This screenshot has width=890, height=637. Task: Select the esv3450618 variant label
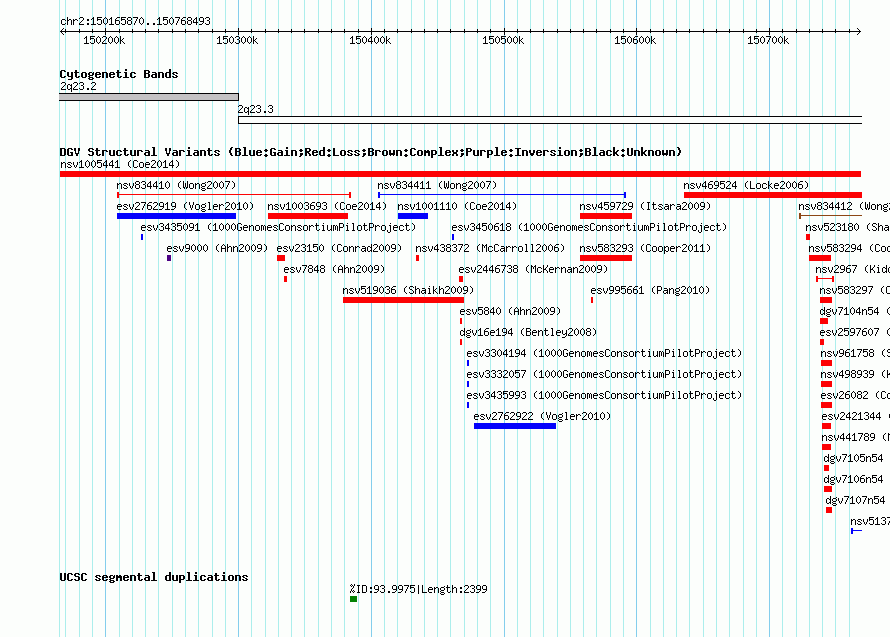coord(589,227)
